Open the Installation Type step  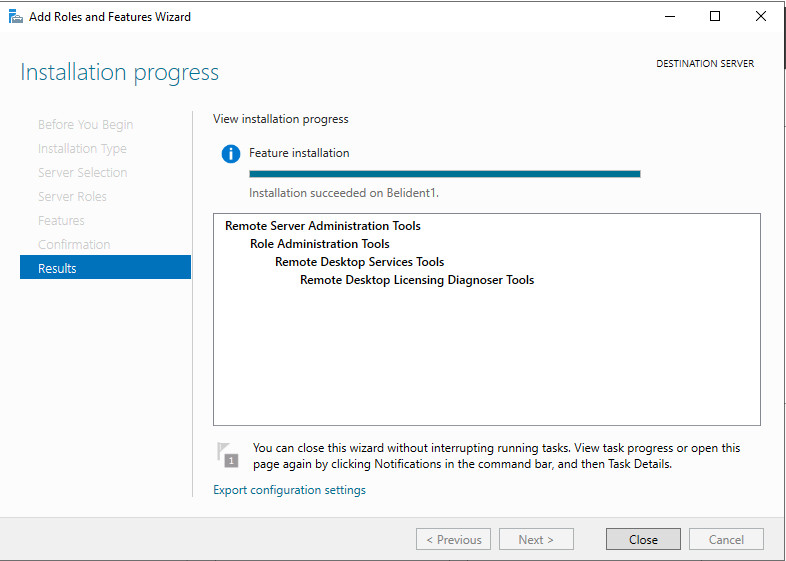click(x=82, y=149)
